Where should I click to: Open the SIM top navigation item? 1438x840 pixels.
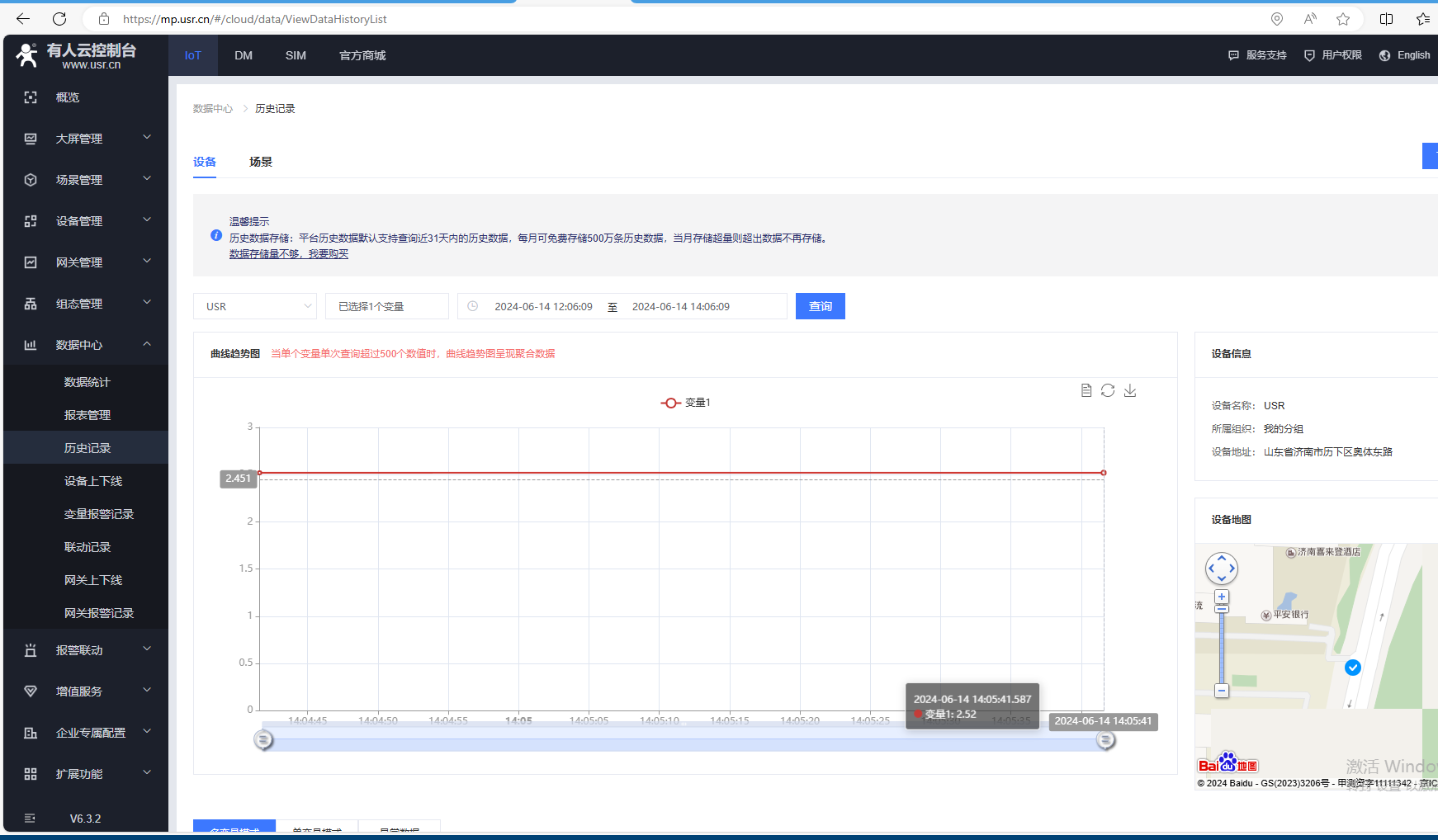pyautogui.click(x=296, y=55)
